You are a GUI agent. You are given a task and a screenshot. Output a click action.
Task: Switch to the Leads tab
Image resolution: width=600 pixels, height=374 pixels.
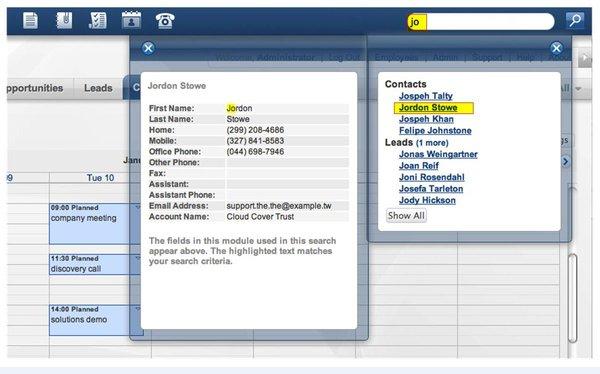click(98, 88)
